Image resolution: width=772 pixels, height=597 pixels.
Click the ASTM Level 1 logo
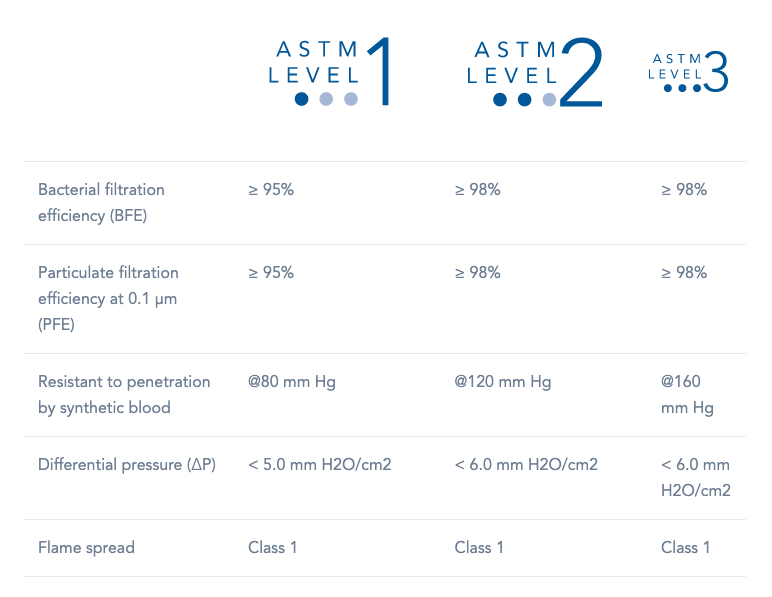pyautogui.click(x=329, y=72)
